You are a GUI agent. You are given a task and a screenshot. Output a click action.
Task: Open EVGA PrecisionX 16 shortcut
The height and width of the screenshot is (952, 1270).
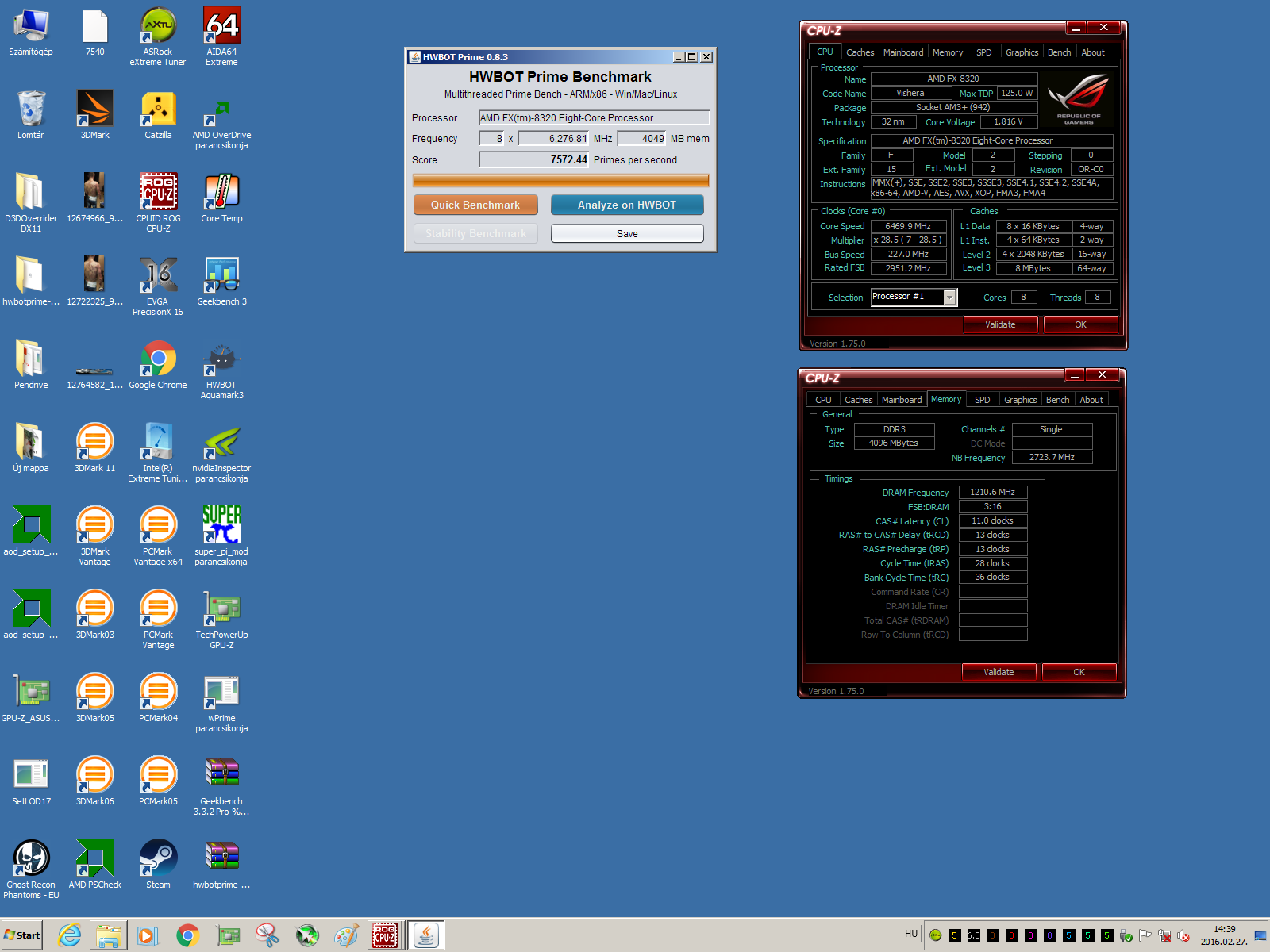tap(158, 286)
